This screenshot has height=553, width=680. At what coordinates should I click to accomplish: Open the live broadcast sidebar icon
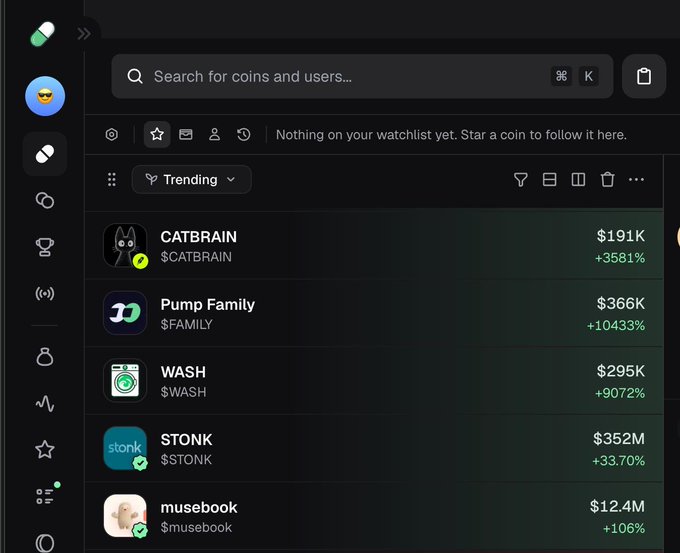45,294
